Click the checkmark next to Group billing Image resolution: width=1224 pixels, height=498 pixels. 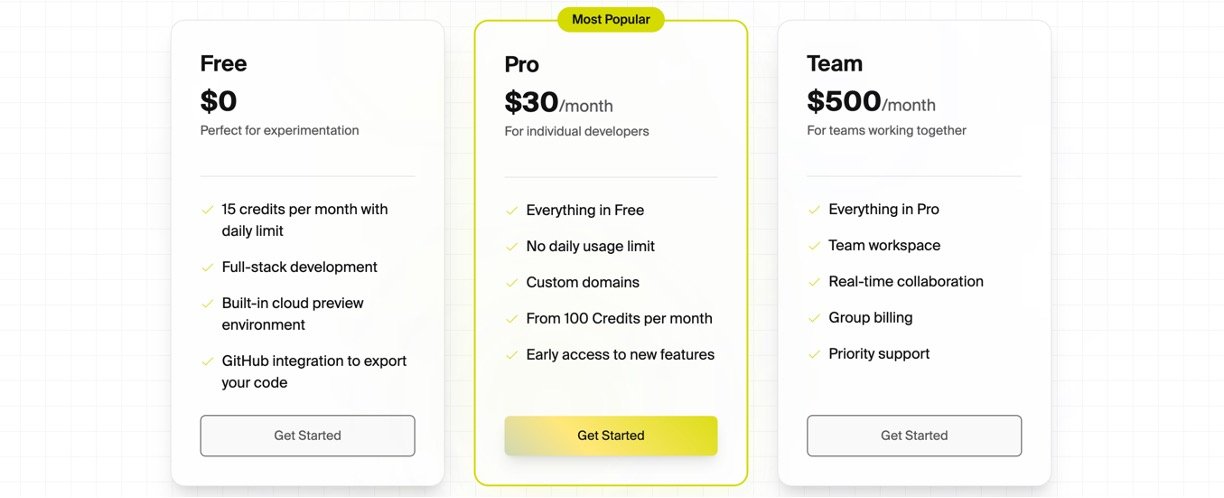click(814, 318)
